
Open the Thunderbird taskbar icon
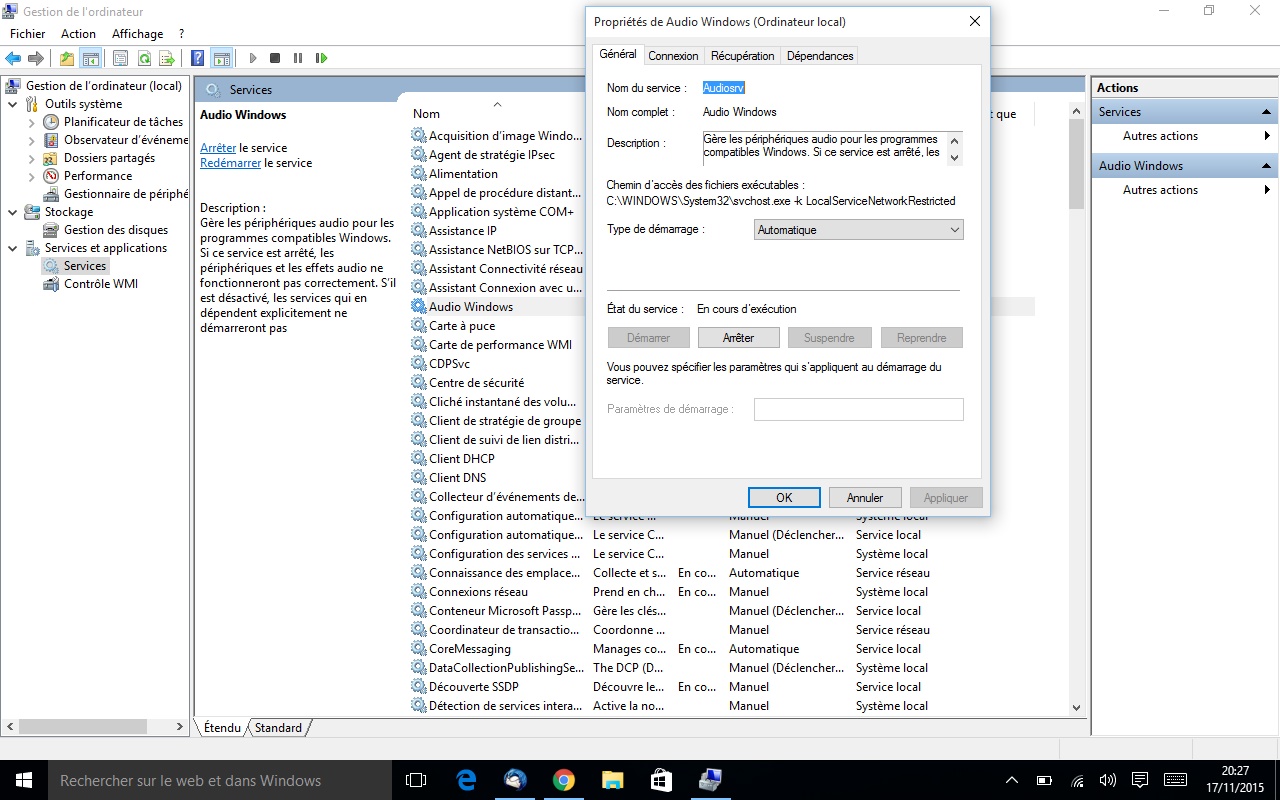(514, 780)
